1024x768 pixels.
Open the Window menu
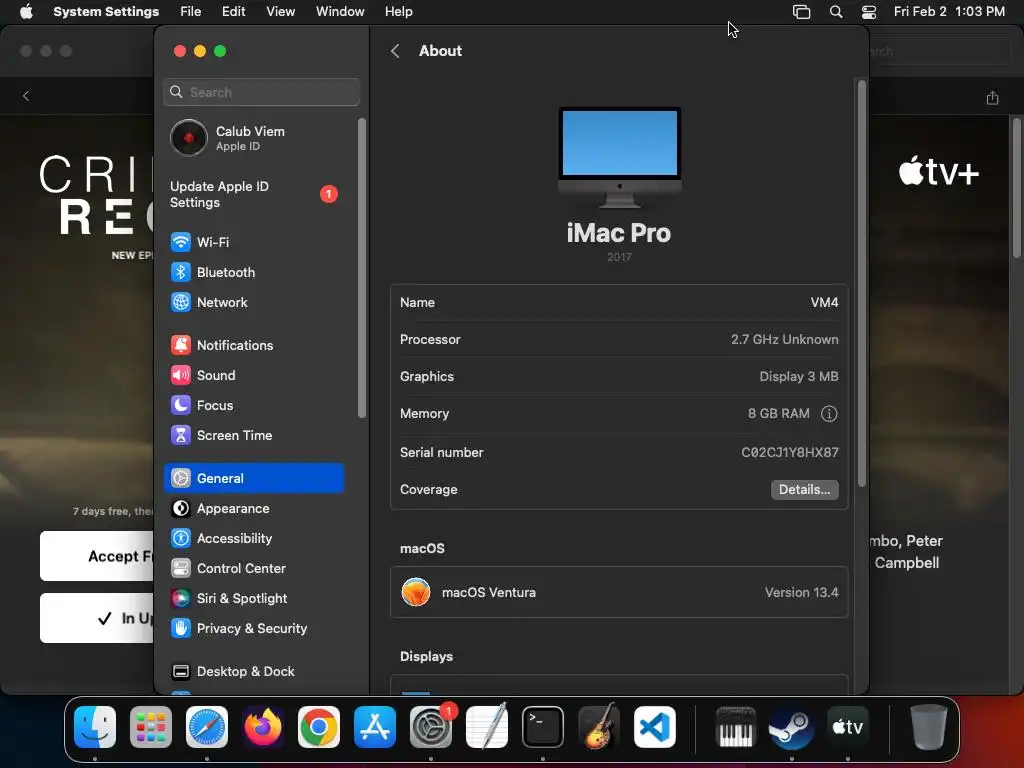[x=340, y=12]
